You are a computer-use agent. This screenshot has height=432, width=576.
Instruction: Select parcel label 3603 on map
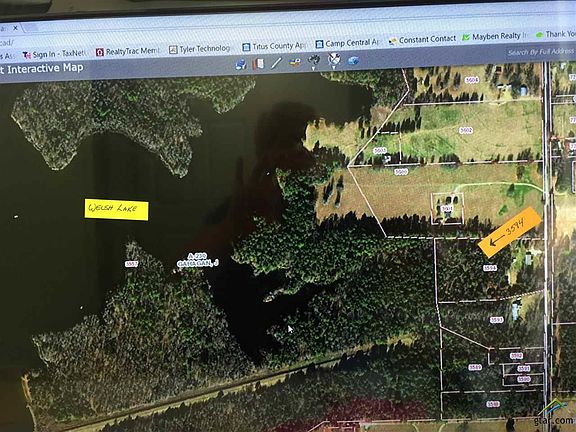pos(379,150)
